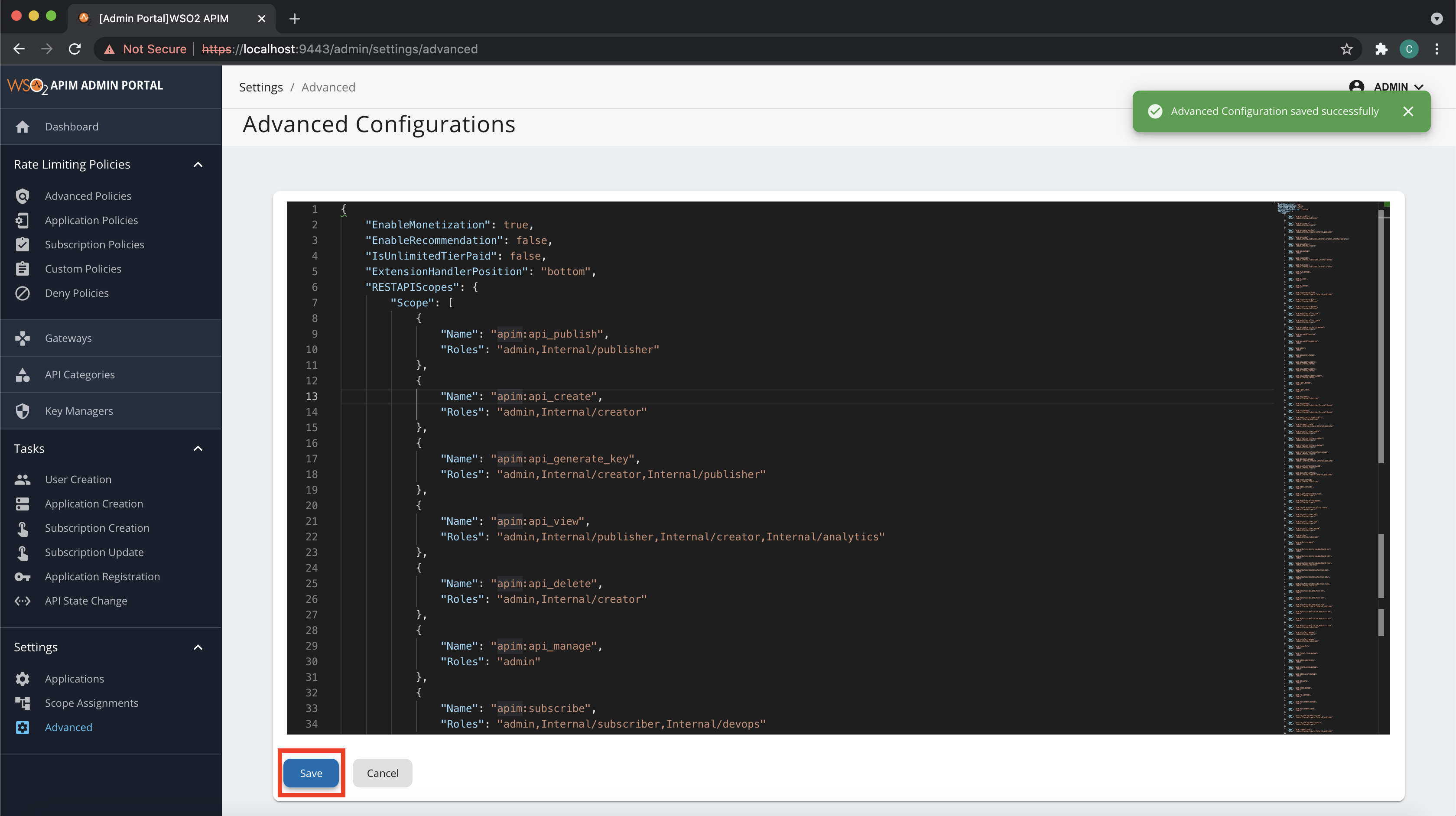Viewport: 1456px width, 816px height.
Task: Save the Advanced Configurations
Action: pos(310,773)
